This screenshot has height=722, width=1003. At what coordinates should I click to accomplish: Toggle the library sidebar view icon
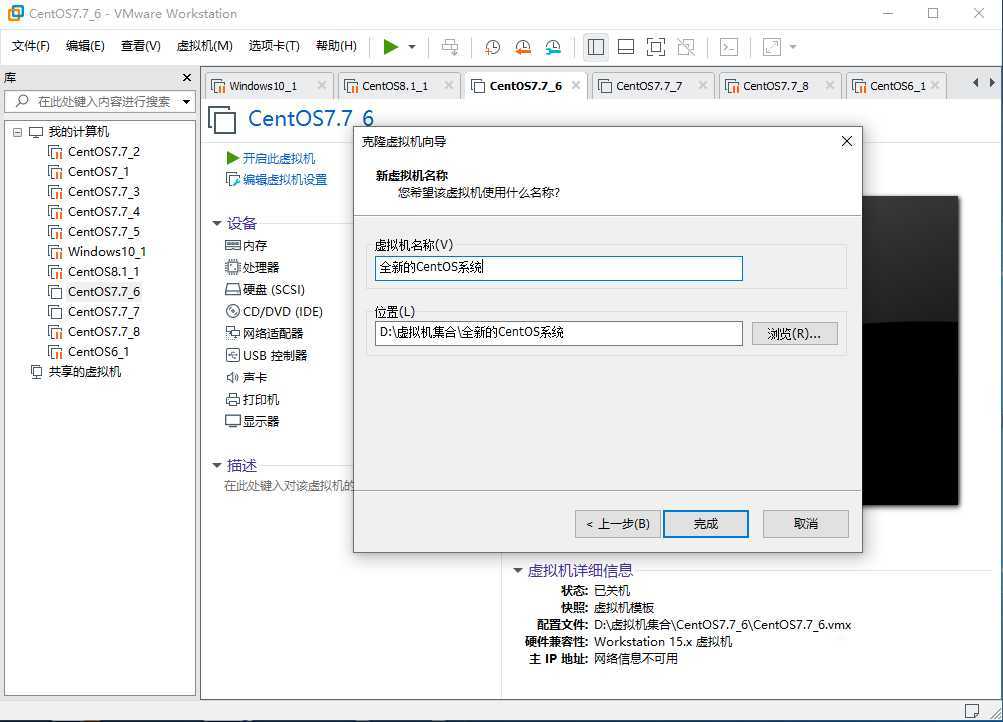[596, 47]
